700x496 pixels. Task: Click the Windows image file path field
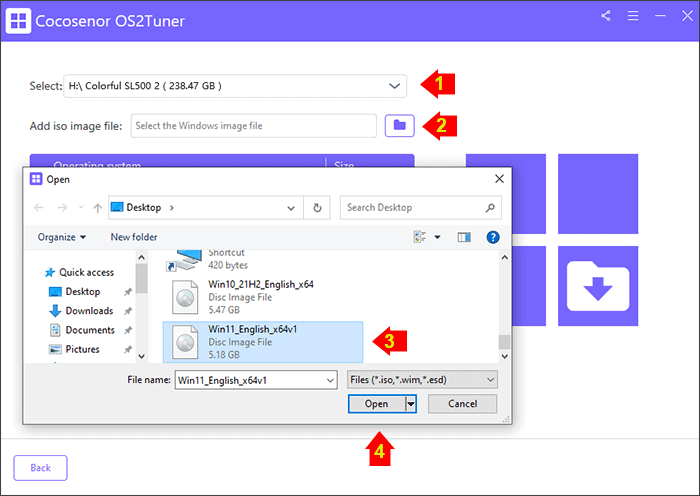pyautogui.click(x=254, y=126)
